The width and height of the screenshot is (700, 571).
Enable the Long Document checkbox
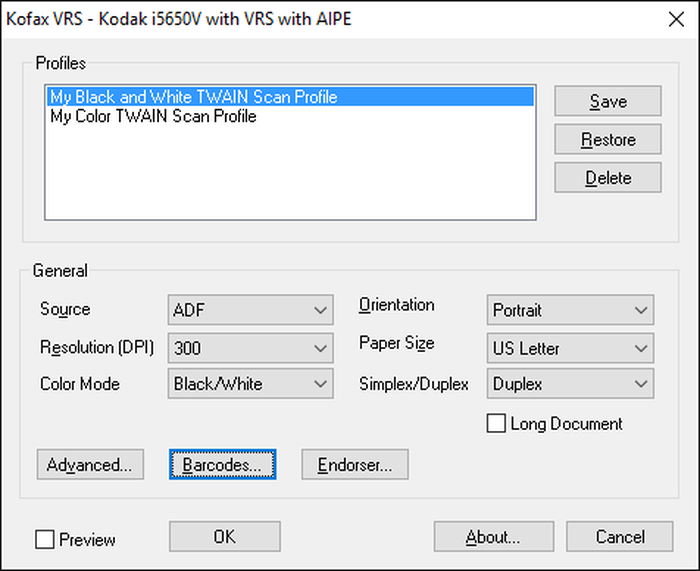pyautogui.click(x=496, y=424)
